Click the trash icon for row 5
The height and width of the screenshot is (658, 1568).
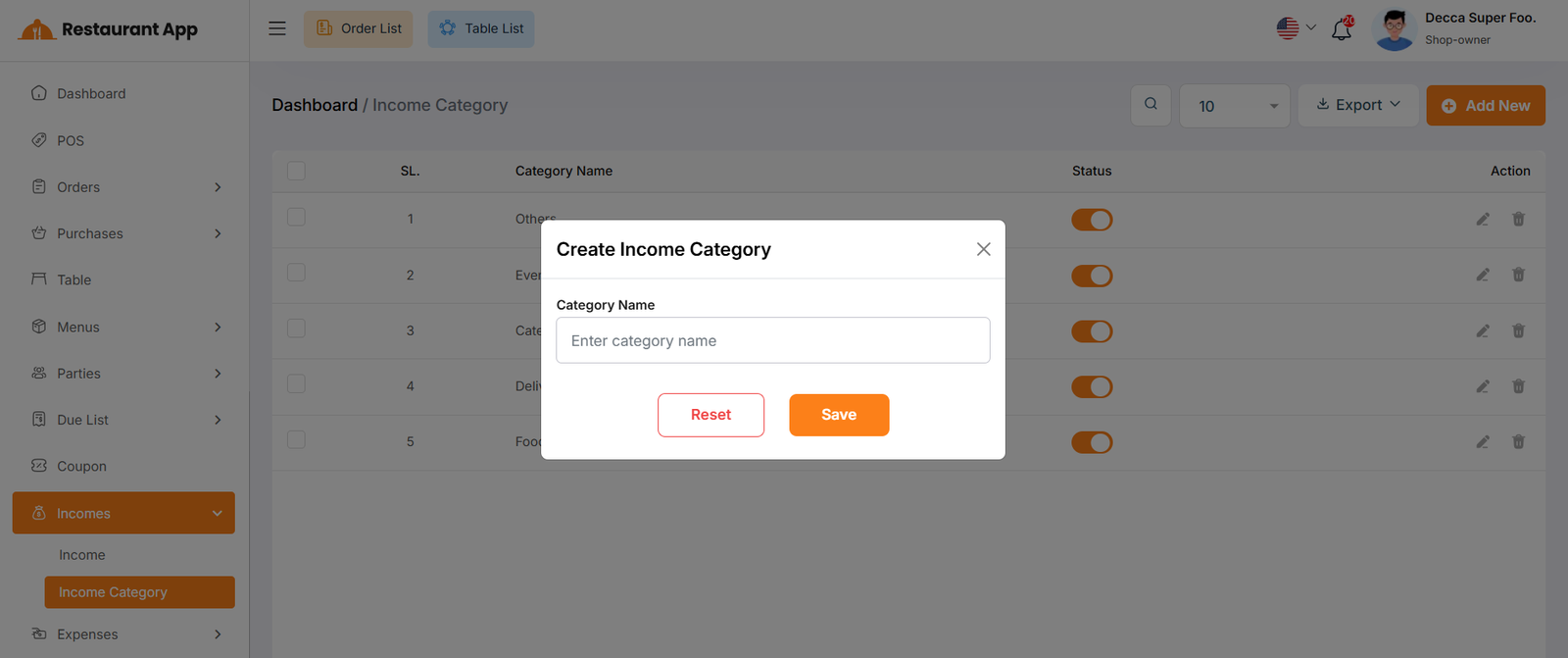coord(1518,442)
